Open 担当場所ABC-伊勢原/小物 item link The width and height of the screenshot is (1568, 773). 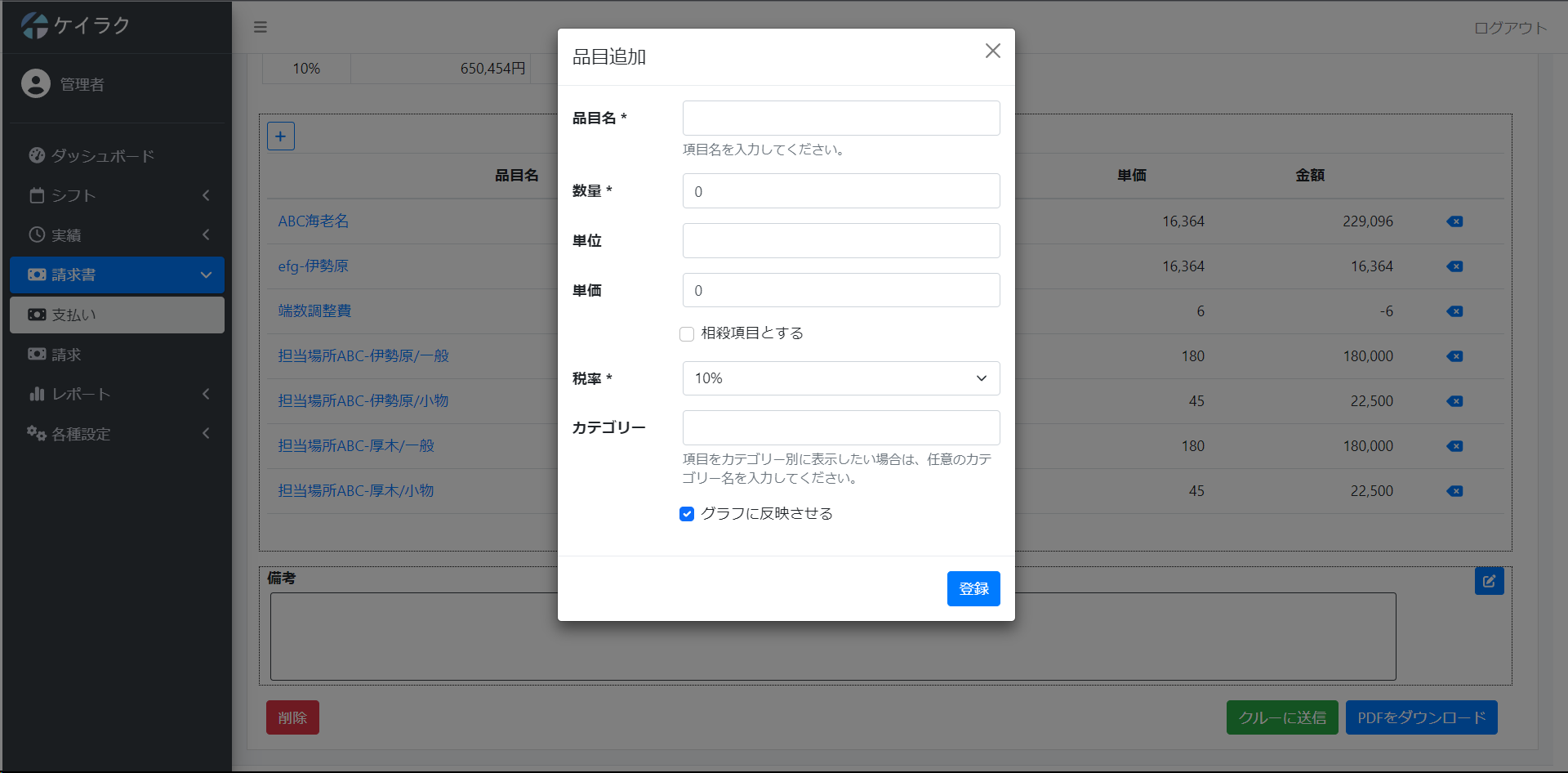point(363,401)
